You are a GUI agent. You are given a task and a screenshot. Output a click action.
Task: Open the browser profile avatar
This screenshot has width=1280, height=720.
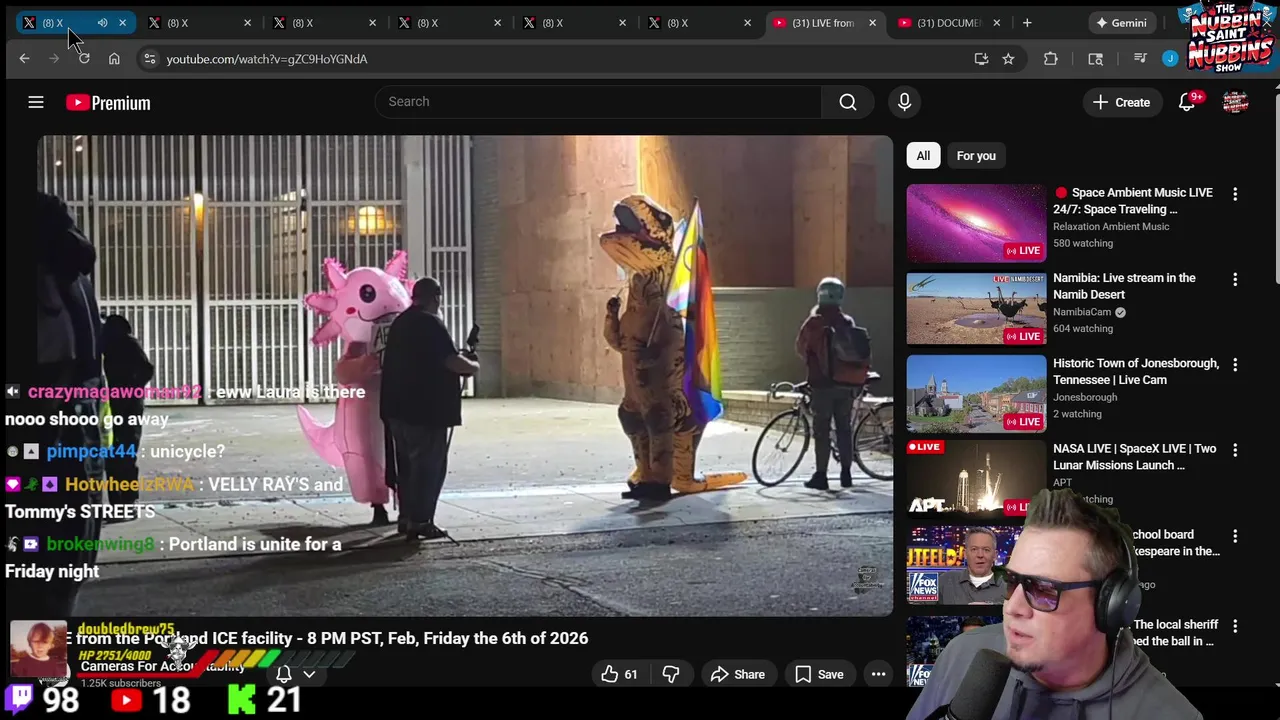point(1170,59)
